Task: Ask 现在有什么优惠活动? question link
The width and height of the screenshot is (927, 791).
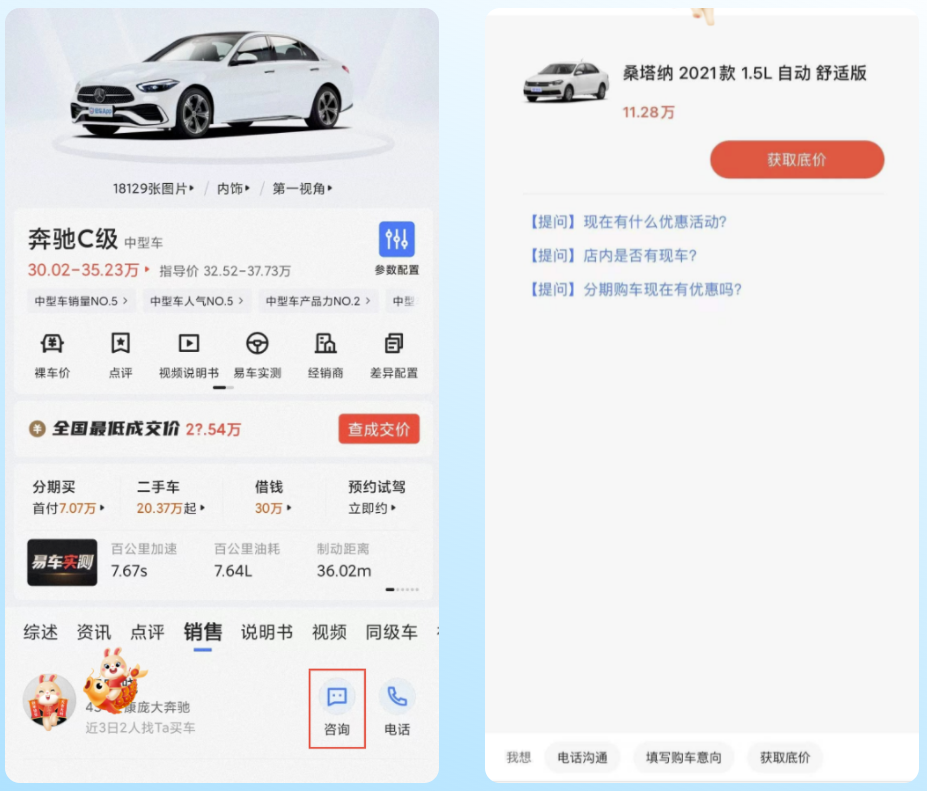Action: tap(627, 222)
